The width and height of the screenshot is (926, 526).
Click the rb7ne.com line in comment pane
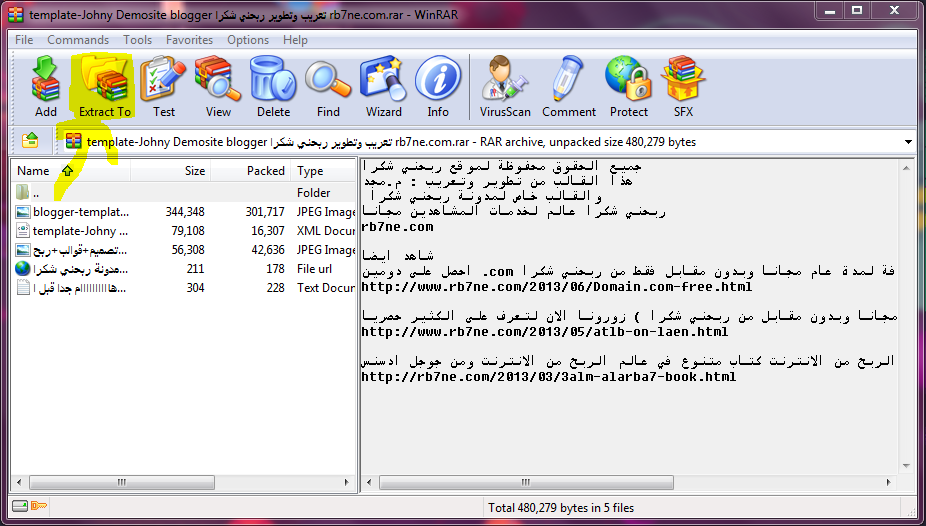coord(397,227)
